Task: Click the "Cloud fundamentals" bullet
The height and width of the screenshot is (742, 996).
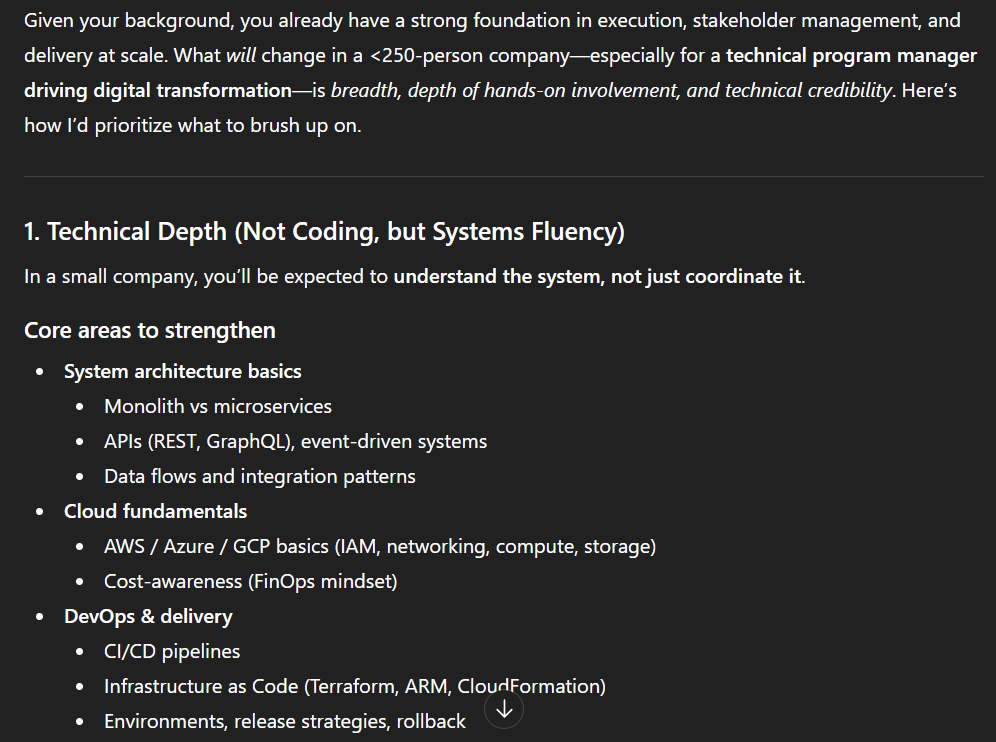Action: [155, 511]
